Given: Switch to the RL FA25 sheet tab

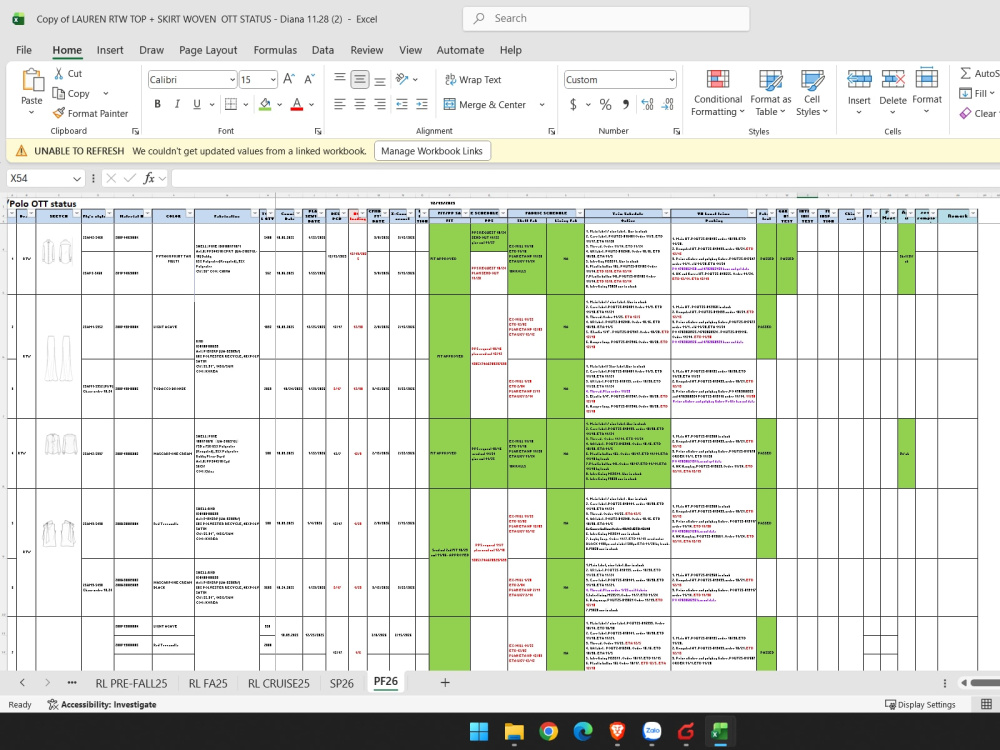Looking at the screenshot, I should [208, 683].
